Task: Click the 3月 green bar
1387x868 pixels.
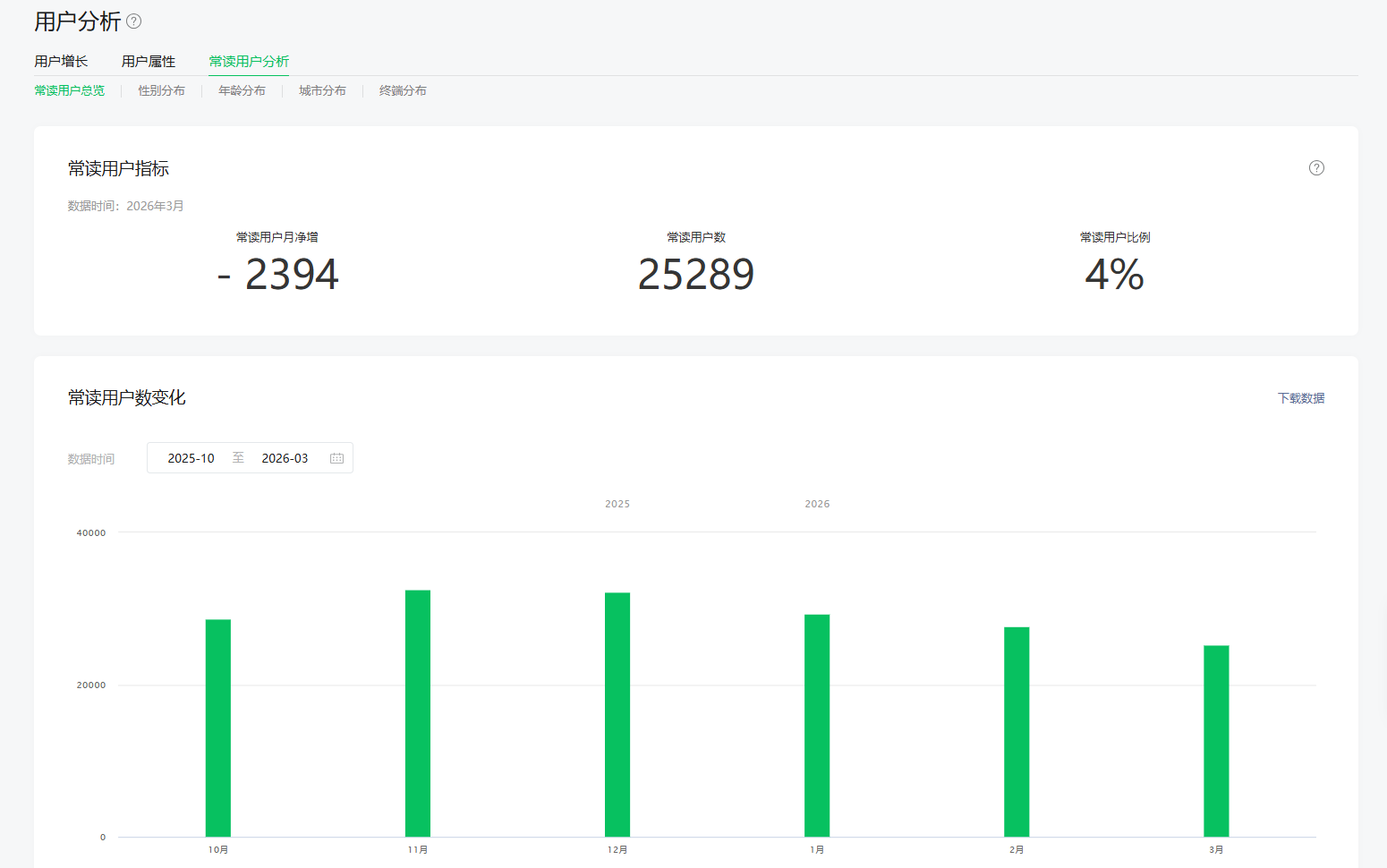Action: pos(1216,741)
